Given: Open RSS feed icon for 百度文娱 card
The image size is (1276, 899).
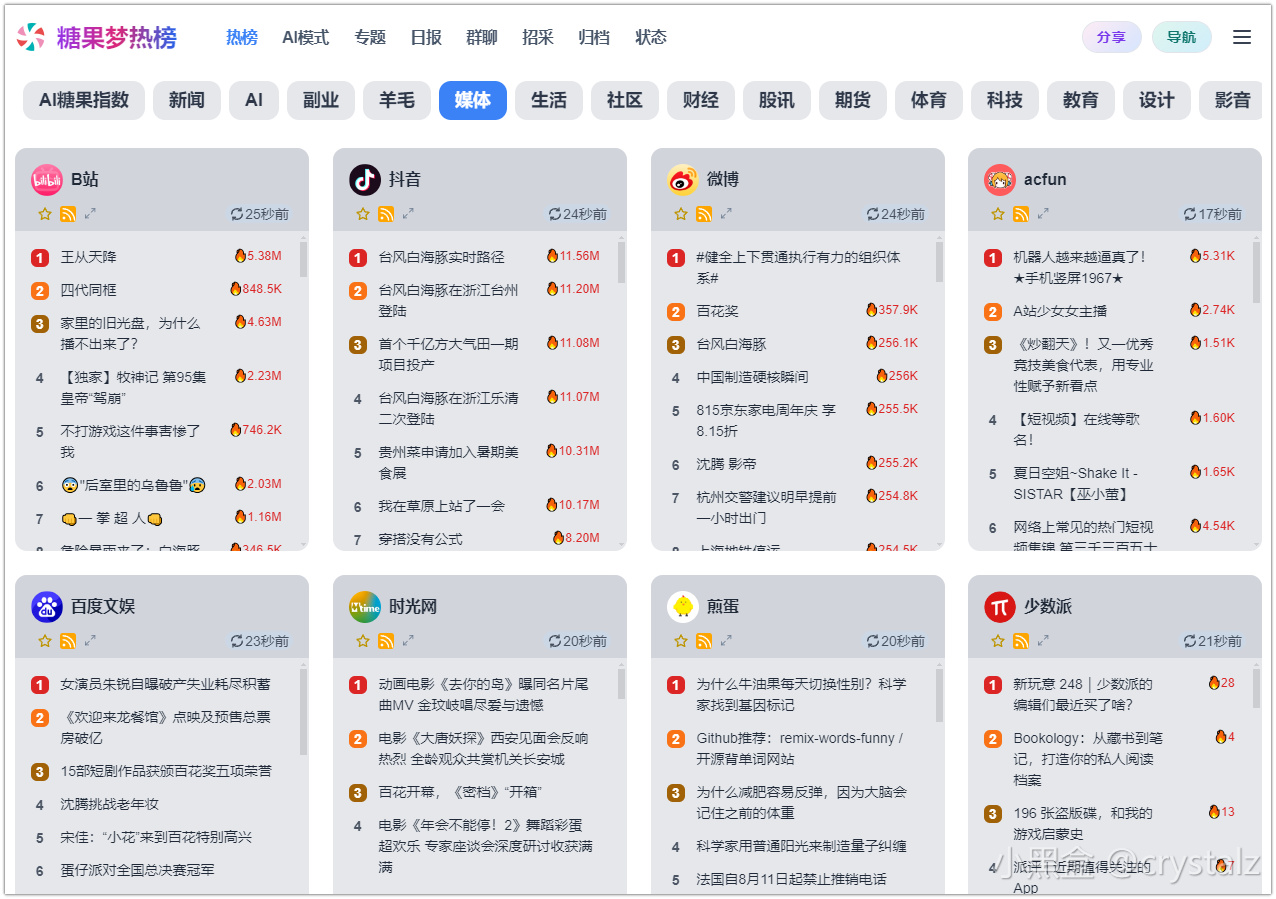Looking at the screenshot, I should coord(68,641).
